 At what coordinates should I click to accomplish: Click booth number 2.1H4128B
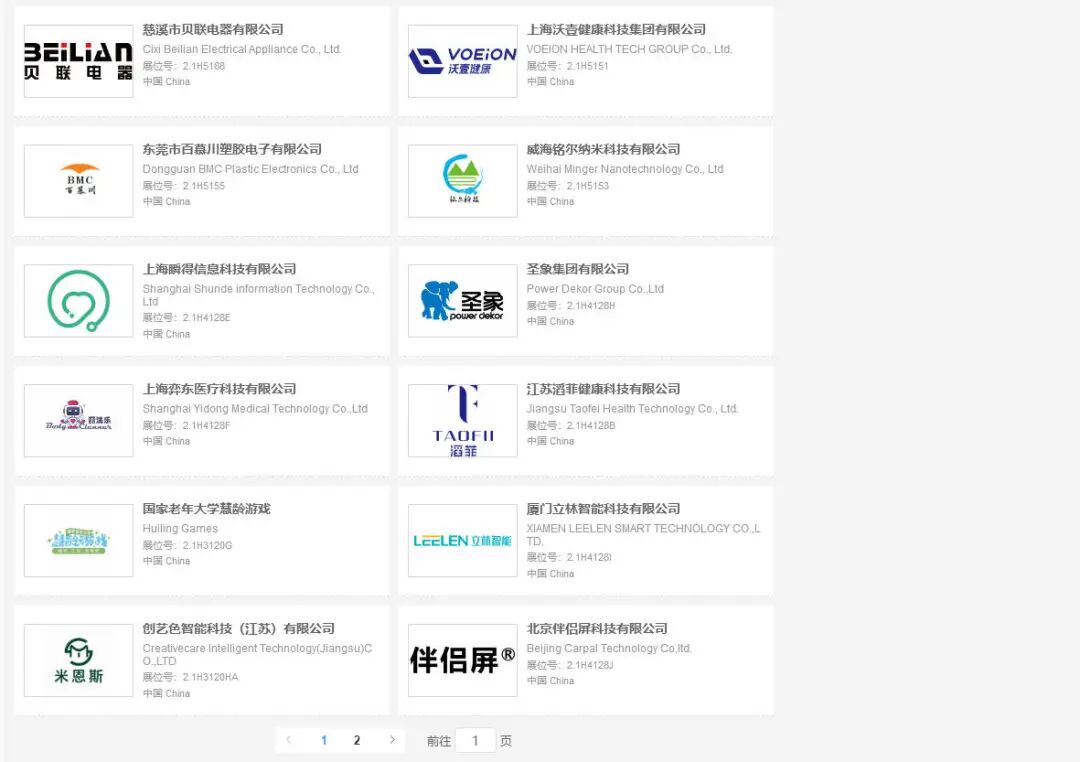click(x=591, y=426)
